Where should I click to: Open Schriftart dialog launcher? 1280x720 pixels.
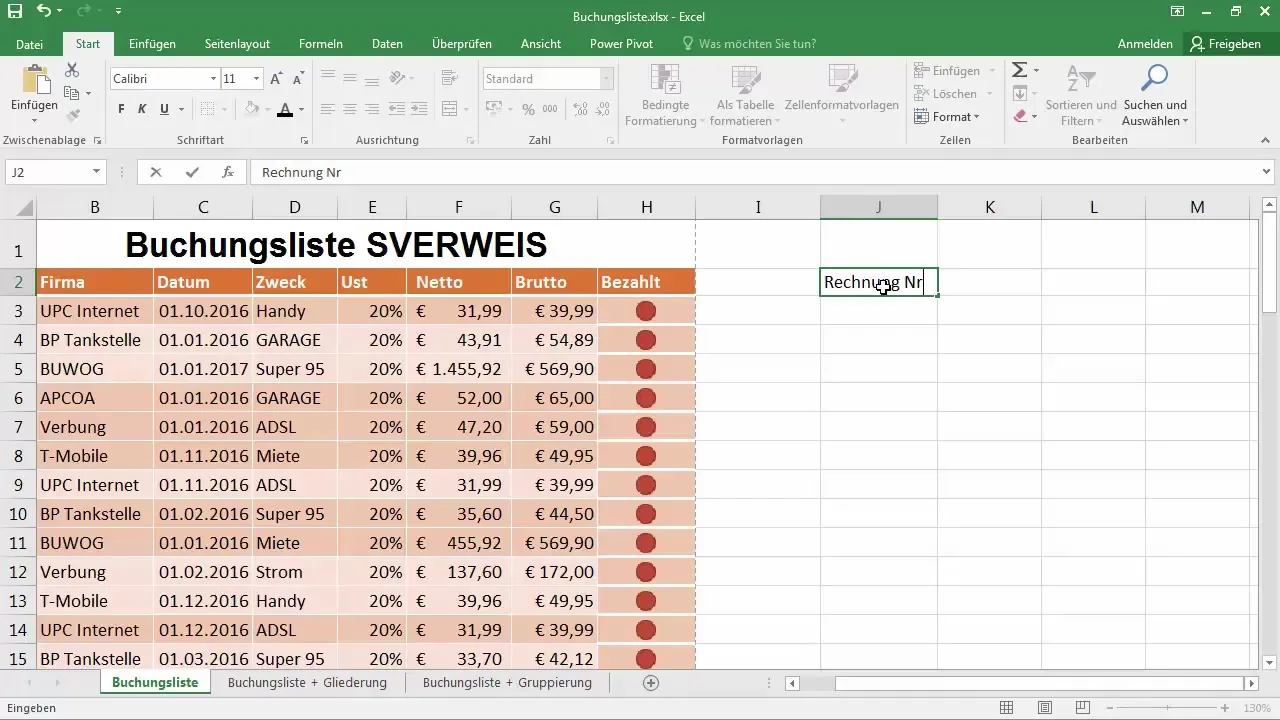pyautogui.click(x=304, y=141)
